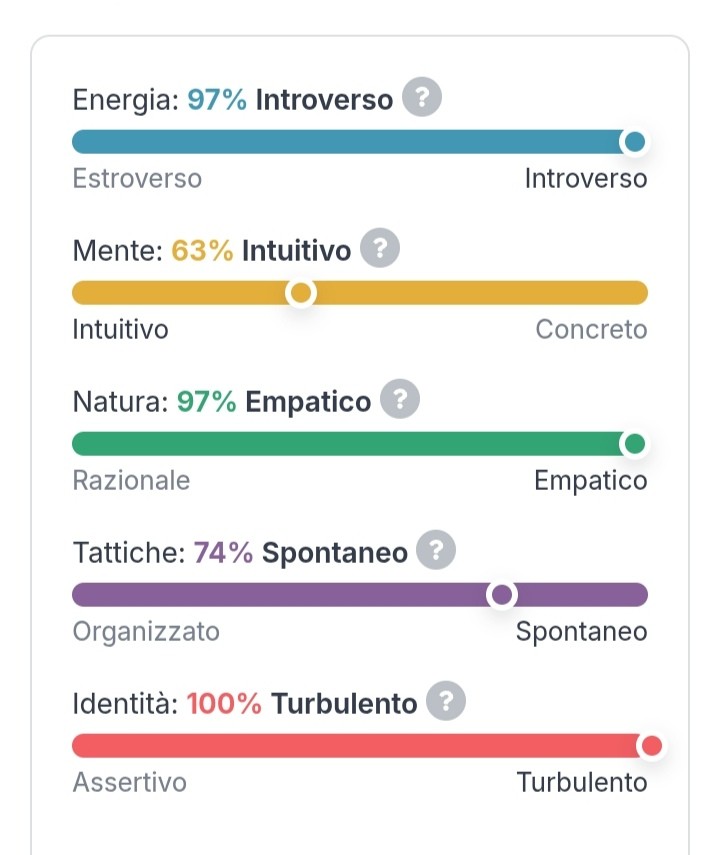Click the Organizzato label
Image resolution: width=720 pixels, height=855 pixels.
click(x=146, y=631)
